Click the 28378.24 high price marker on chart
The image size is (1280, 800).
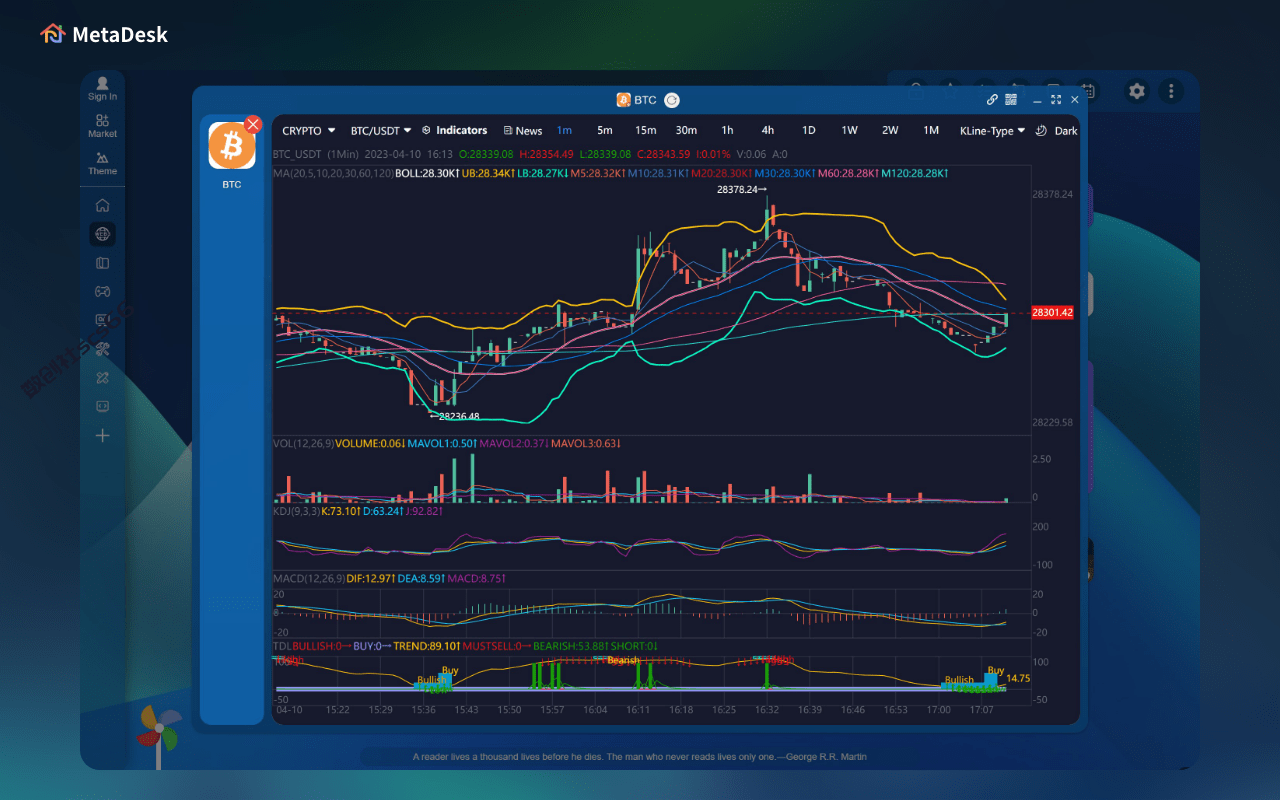pos(742,189)
